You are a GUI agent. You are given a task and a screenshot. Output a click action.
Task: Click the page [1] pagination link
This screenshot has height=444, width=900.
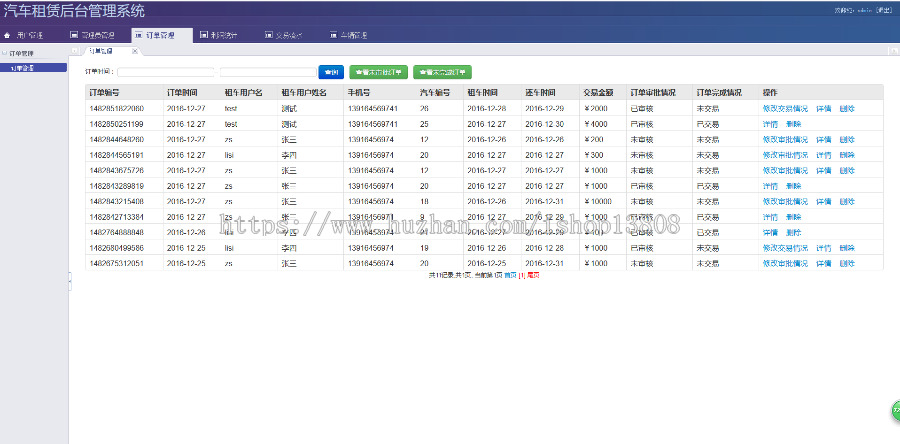[x=522, y=275]
